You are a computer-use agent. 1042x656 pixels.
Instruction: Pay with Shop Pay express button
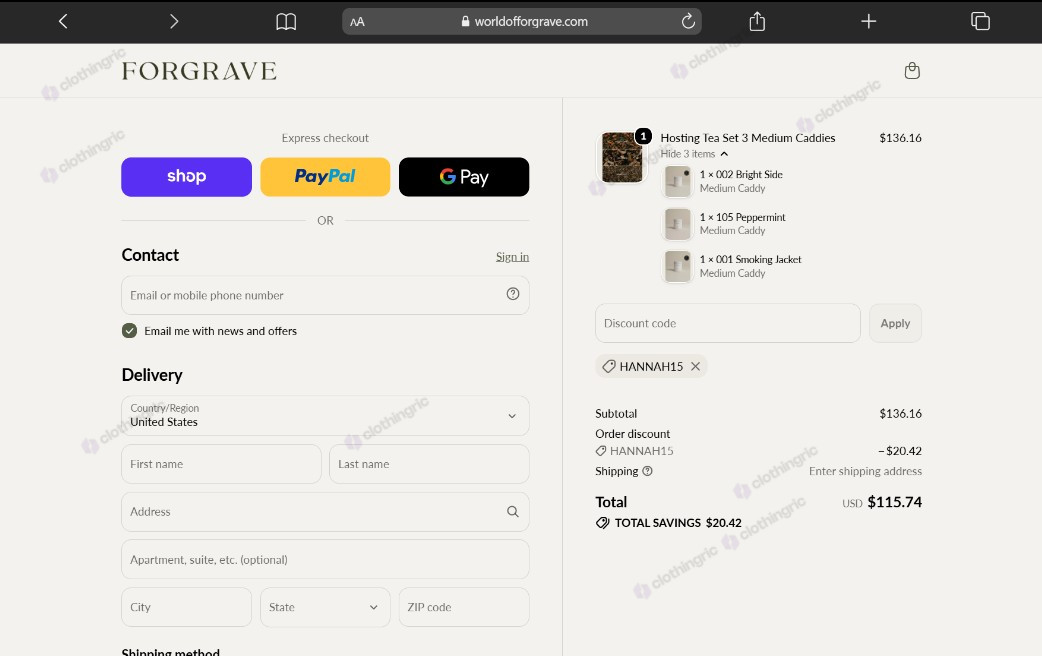click(x=186, y=177)
